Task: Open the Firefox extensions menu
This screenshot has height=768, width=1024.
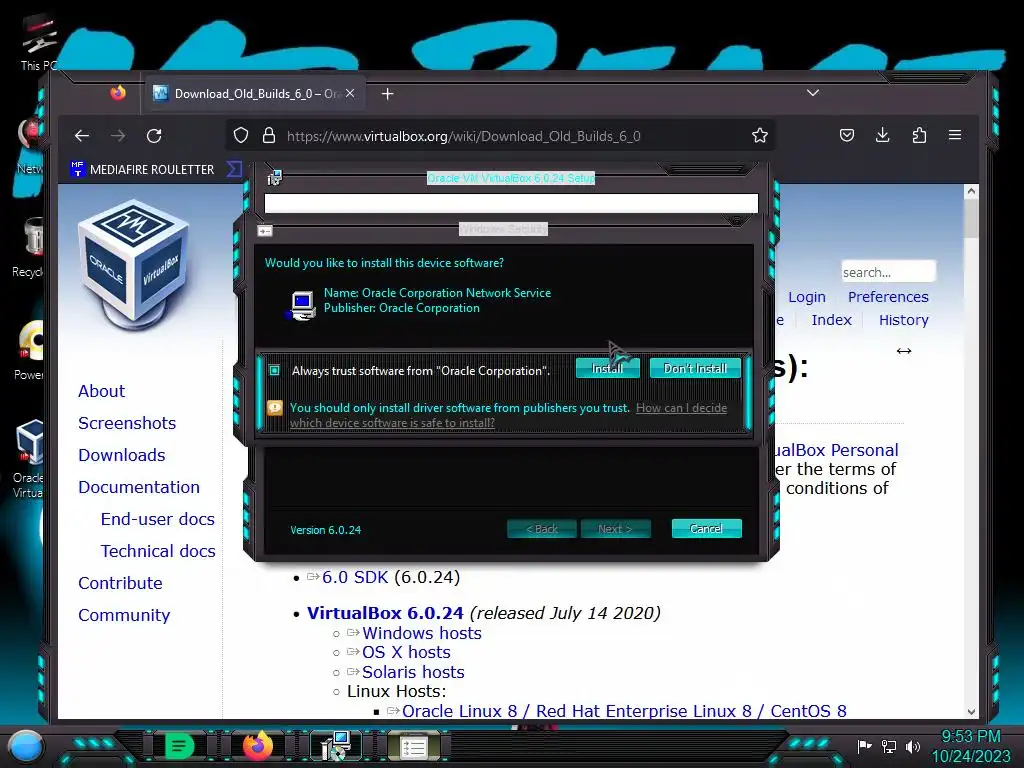Action: coord(919,135)
